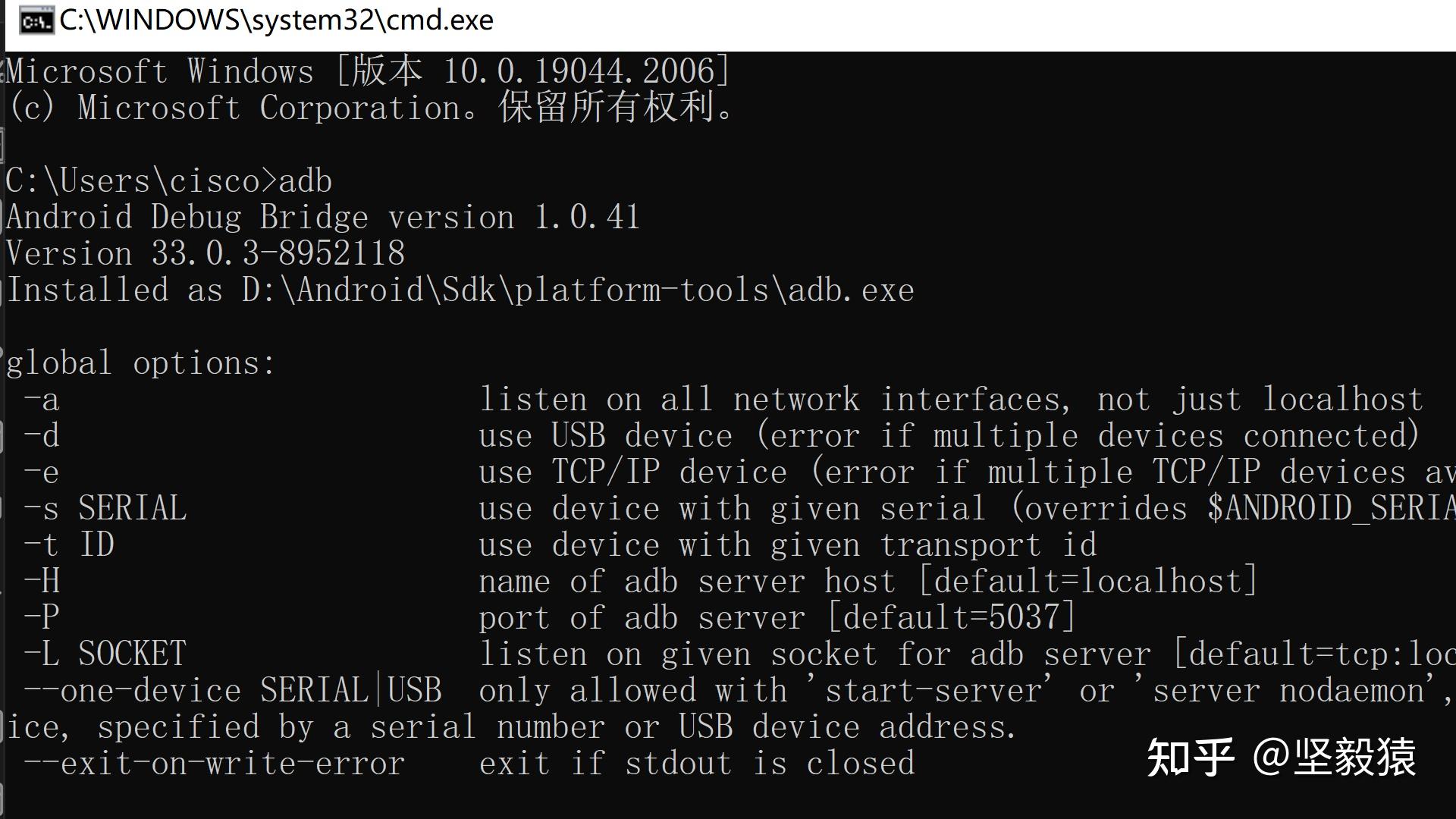Screen dimensions: 1456x819
Task: Click the -e option flag
Action: (41, 472)
